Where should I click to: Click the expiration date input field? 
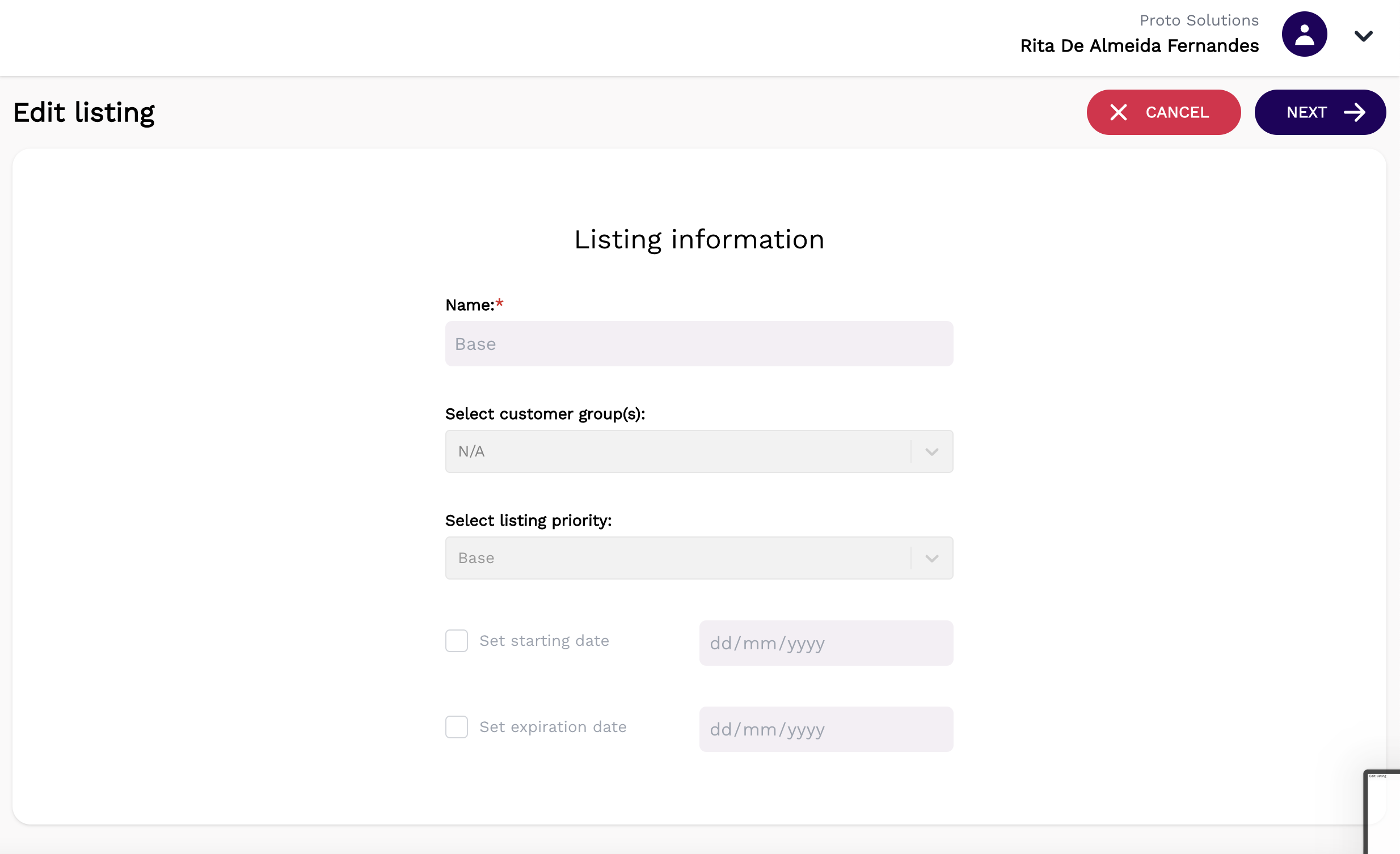click(x=825, y=730)
